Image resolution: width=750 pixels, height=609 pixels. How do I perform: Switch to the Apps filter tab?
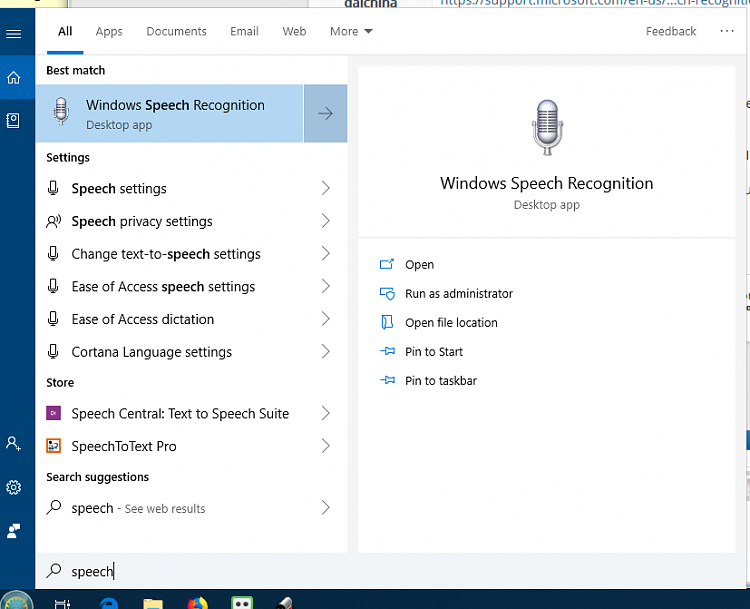(109, 32)
